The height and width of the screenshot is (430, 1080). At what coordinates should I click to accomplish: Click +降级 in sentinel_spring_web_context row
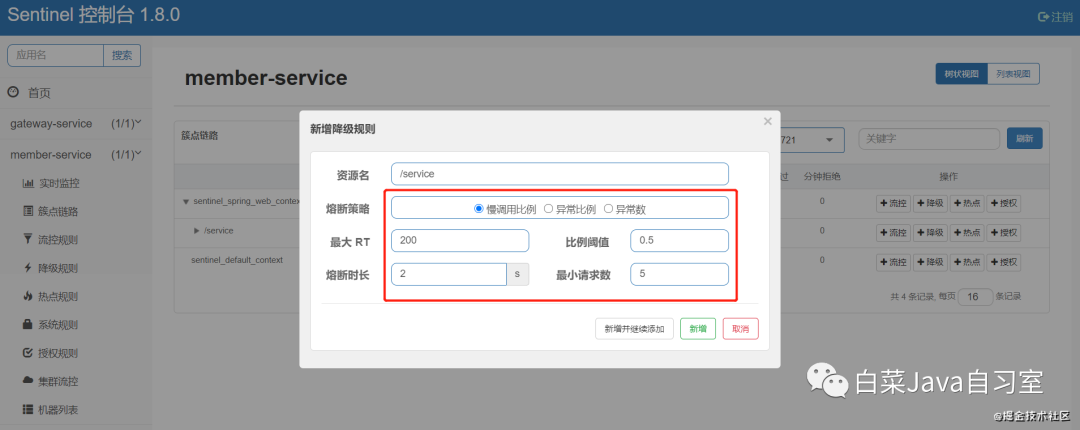pyautogui.click(x=930, y=203)
